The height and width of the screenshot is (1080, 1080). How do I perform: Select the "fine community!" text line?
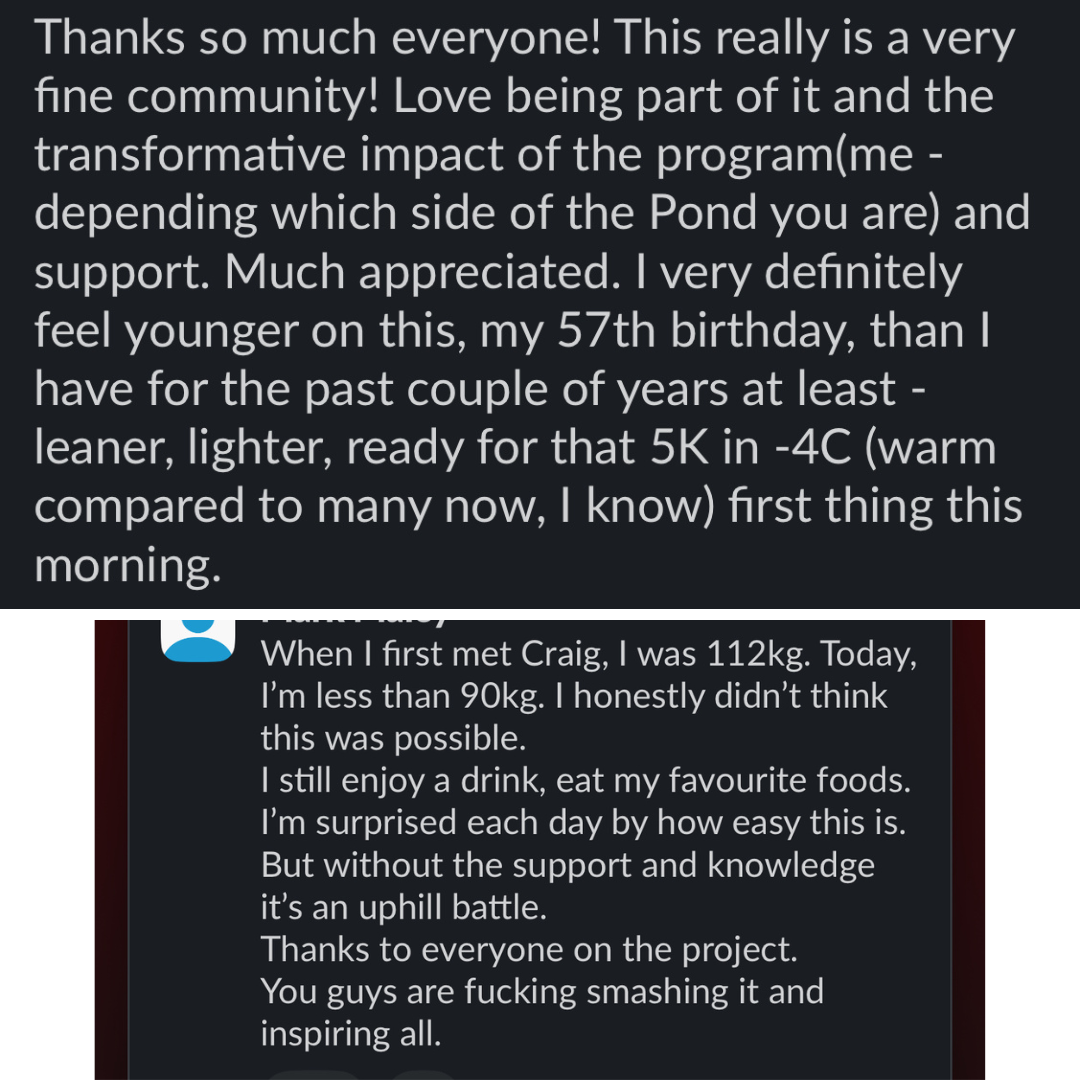pyautogui.click(x=514, y=96)
